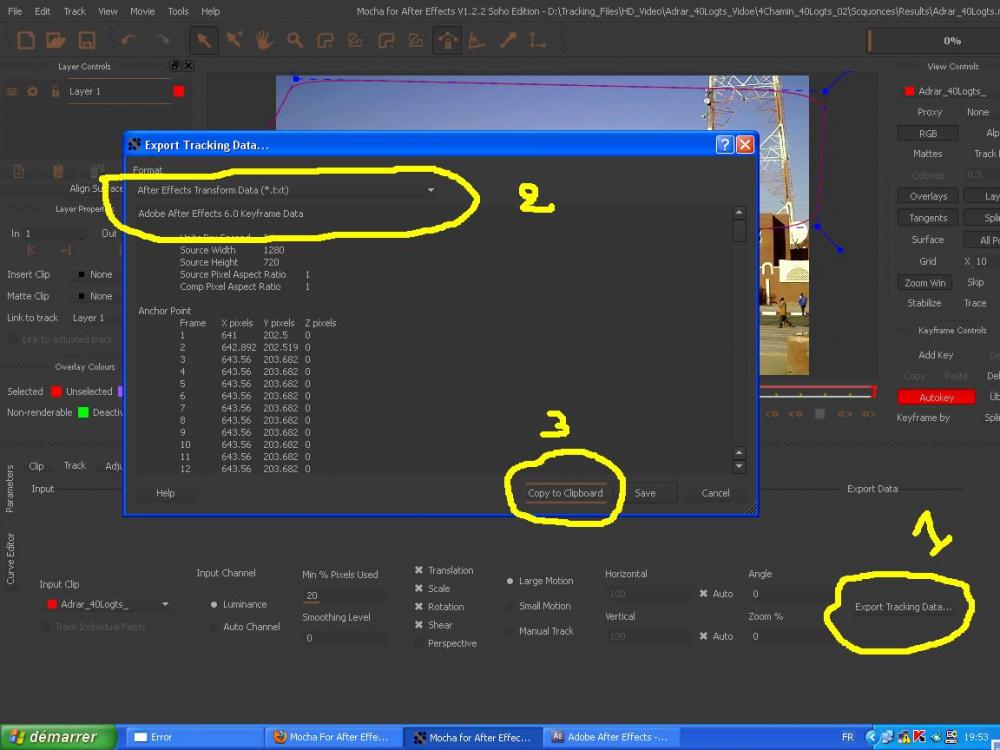1000x750 pixels.
Task: Click the dialog's question mark help icon
Action: click(724, 145)
